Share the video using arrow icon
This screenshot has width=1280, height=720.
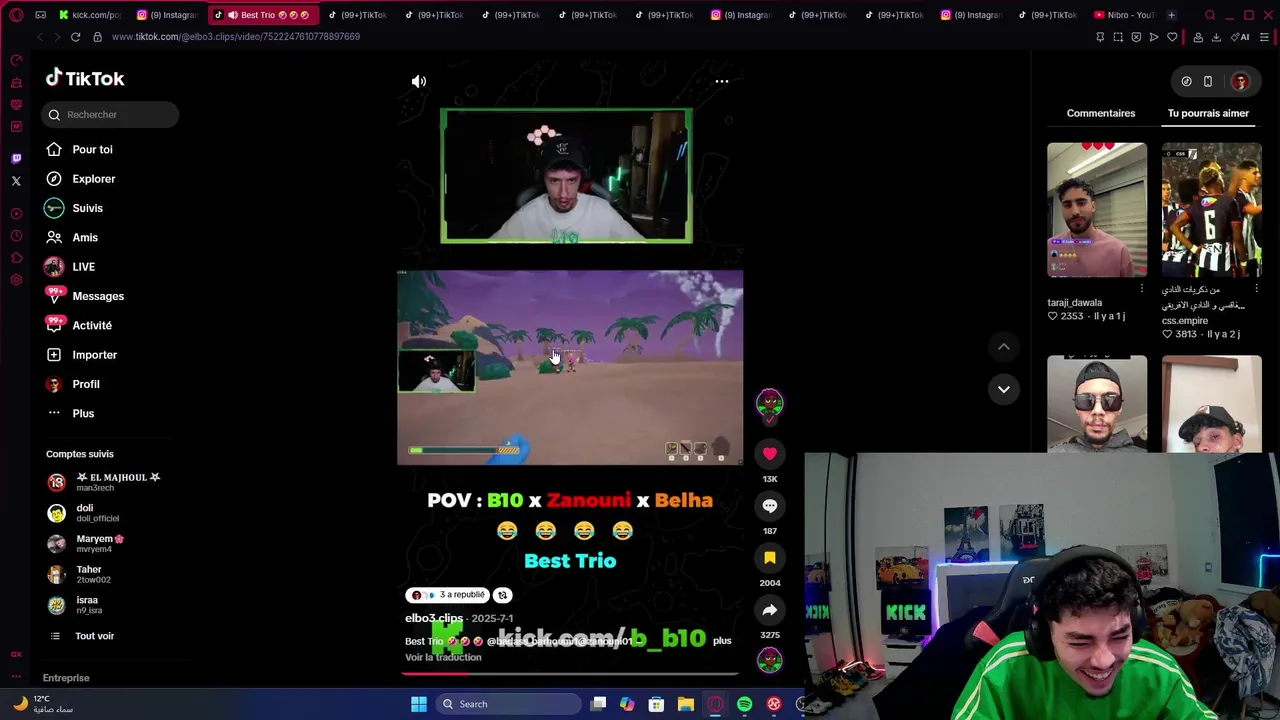(770, 610)
